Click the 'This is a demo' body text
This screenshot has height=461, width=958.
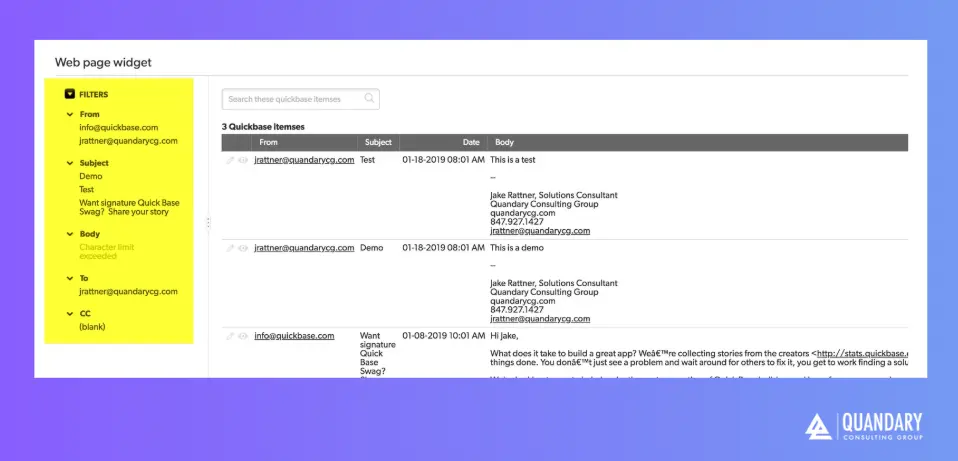[x=517, y=248]
